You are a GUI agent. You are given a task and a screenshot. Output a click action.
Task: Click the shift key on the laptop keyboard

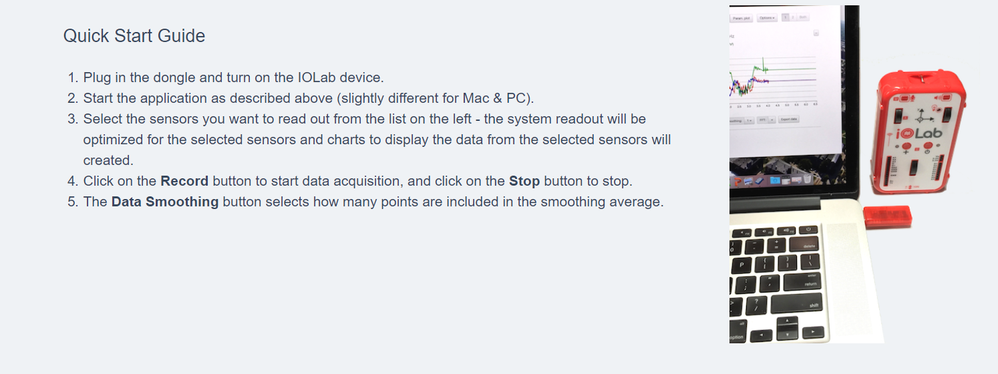click(x=797, y=303)
